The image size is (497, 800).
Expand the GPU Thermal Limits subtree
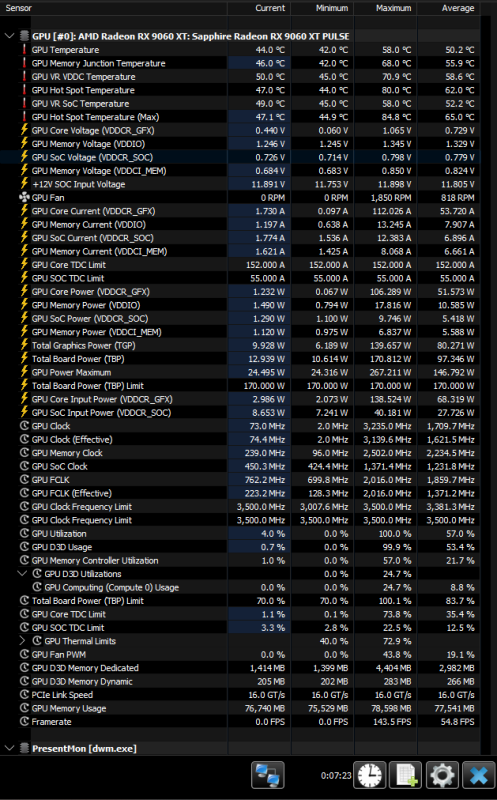[22, 641]
